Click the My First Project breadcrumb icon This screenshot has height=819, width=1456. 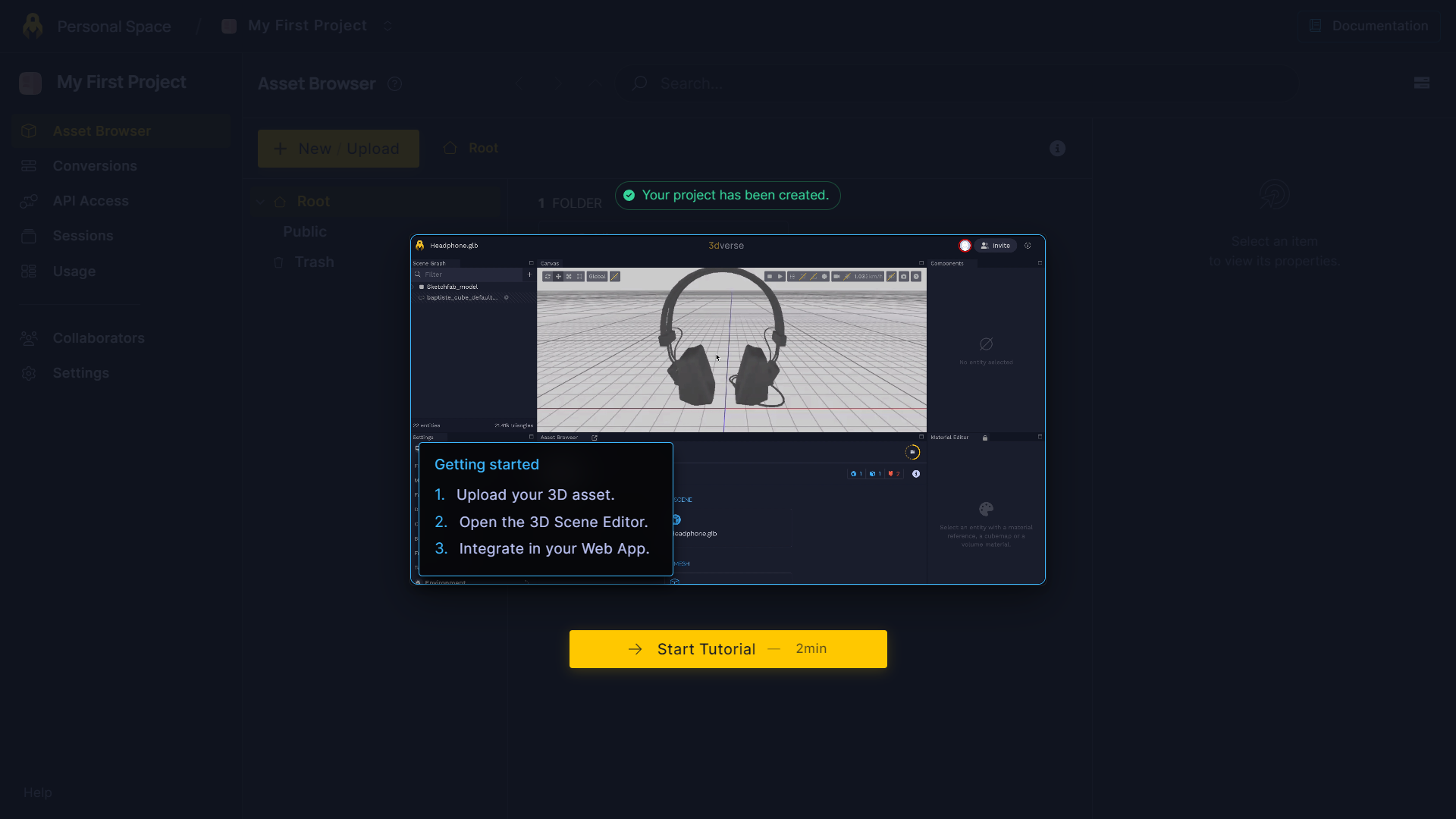229,27
